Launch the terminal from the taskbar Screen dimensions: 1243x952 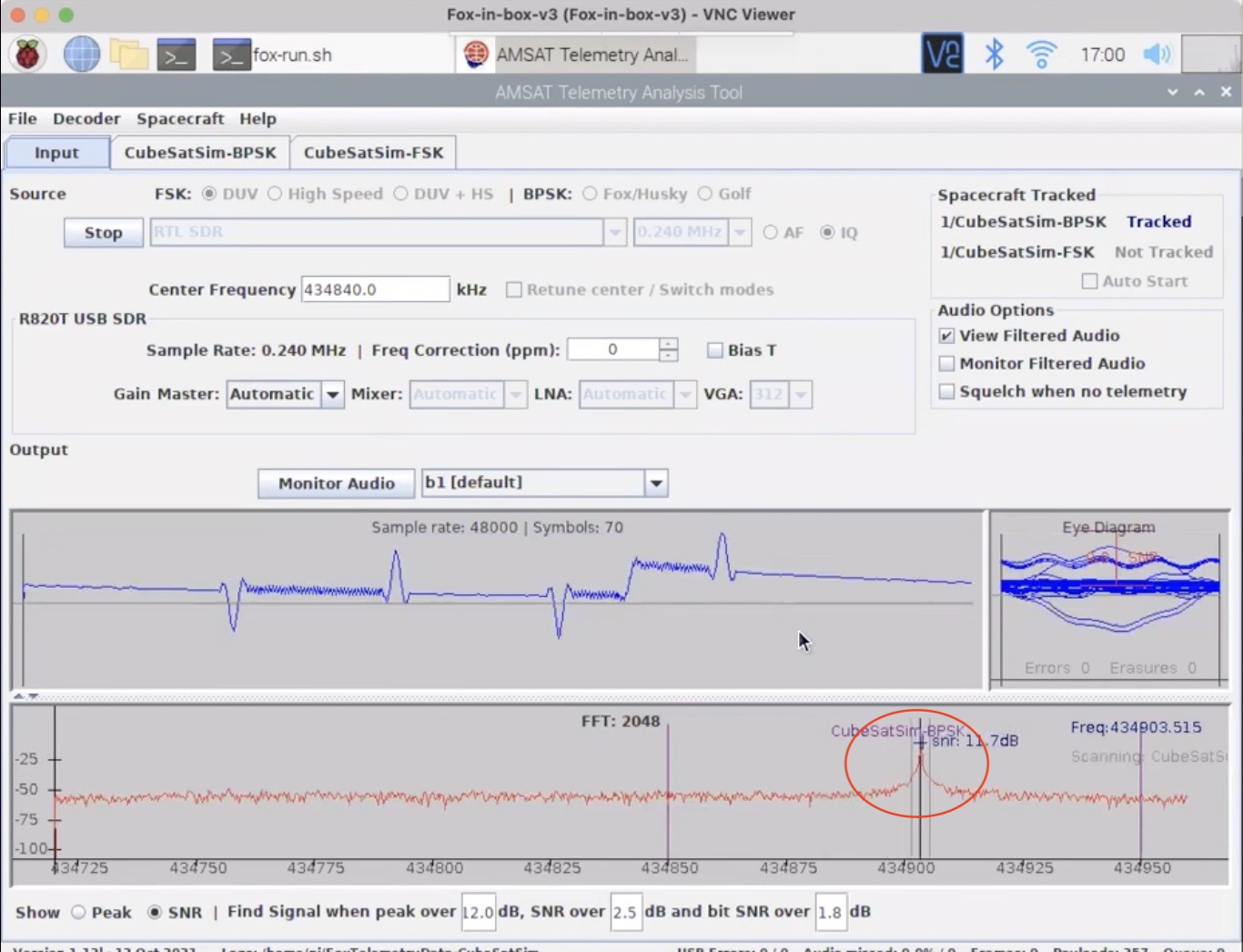(176, 55)
